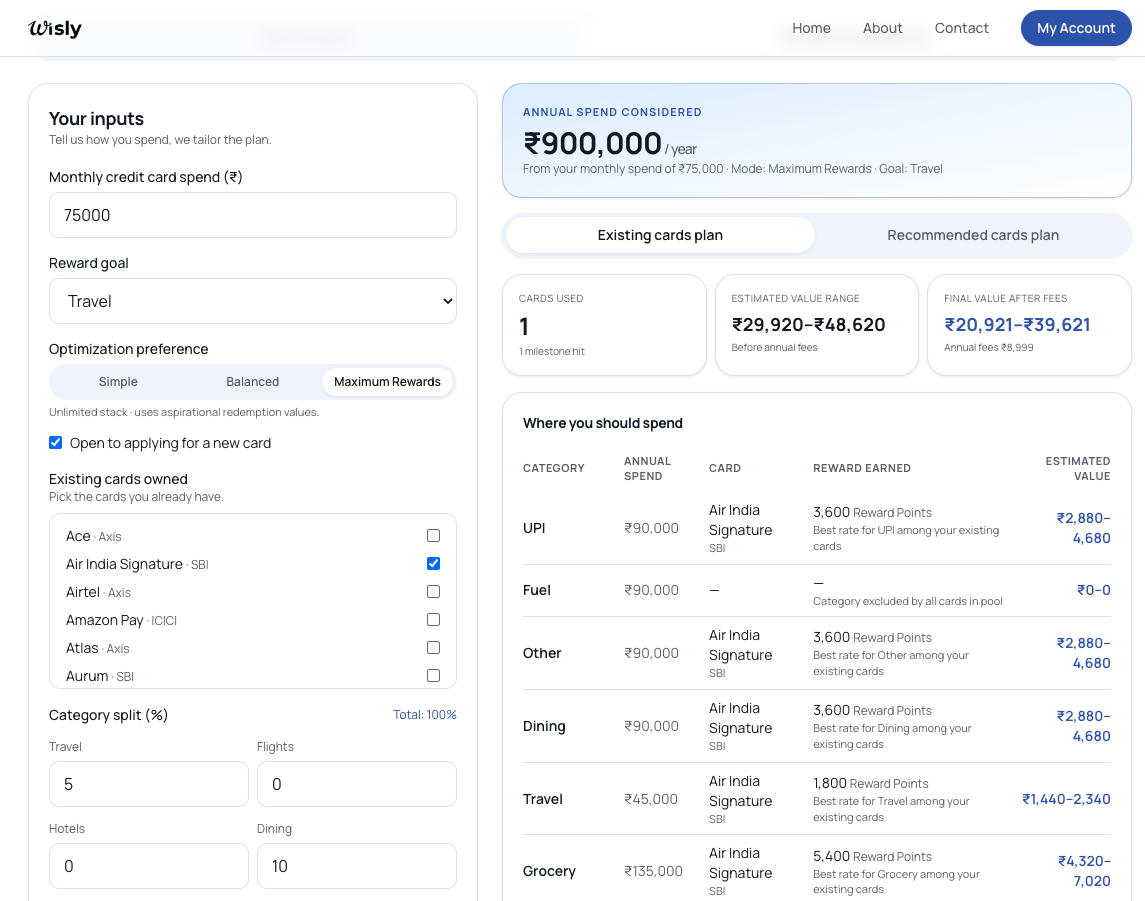This screenshot has height=901, width=1145.
Task: Toggle Open to applying for a new card
Action: click(55, 442)
